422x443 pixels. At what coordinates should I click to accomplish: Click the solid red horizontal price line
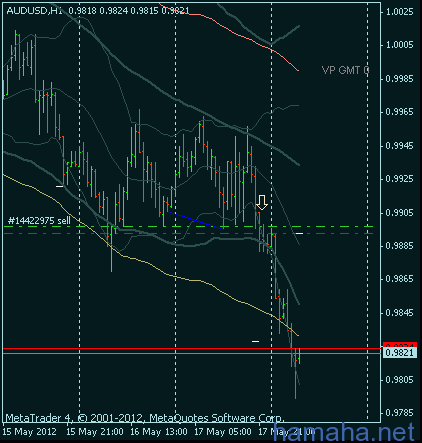tap(192, 348)
